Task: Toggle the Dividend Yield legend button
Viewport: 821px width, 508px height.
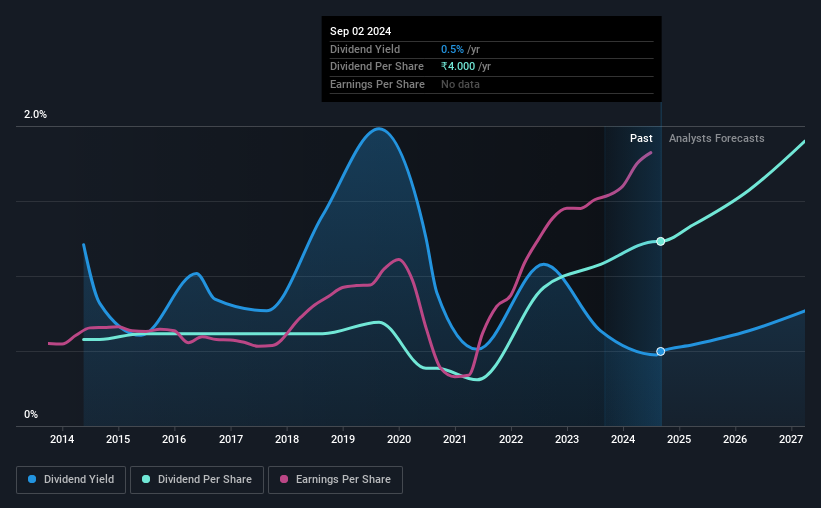Action: click(71, 479)
